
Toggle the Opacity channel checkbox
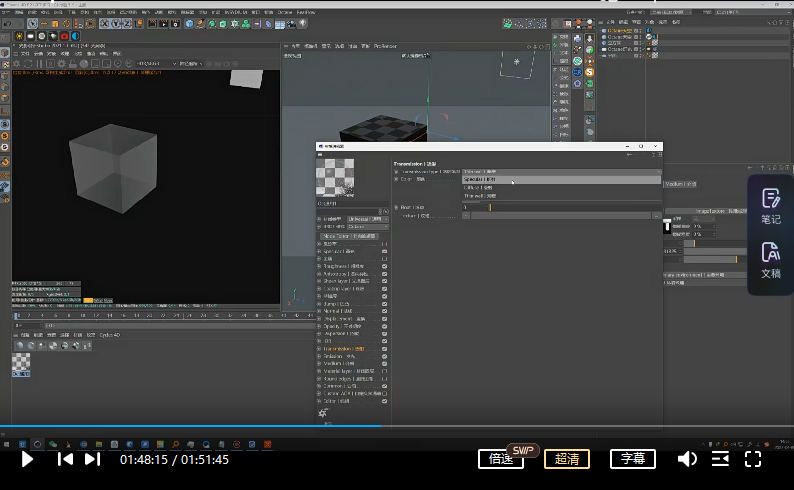coord(384,326)
